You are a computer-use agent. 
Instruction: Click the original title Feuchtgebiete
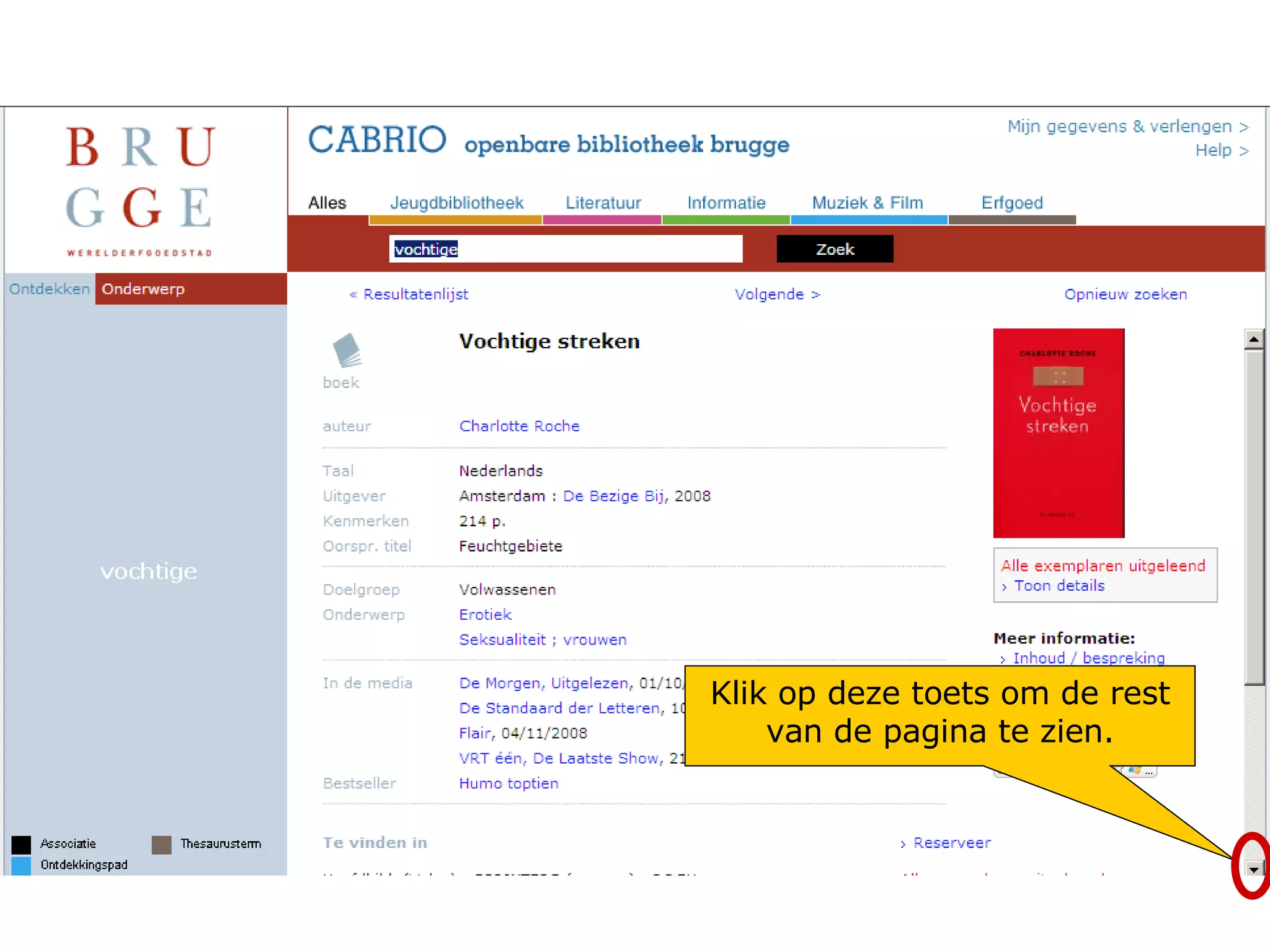(510, 547)
